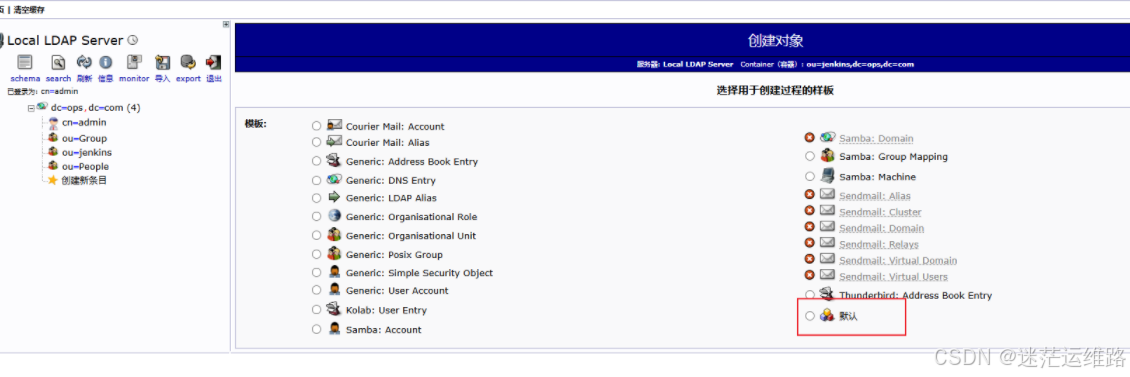Click the cn=admin user icon in tree

[53, 123]
